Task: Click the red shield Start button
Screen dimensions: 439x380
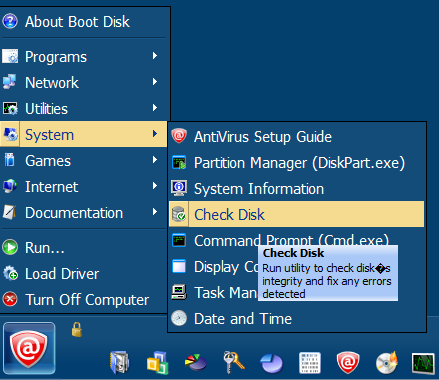Action: [x=29, y=348]
